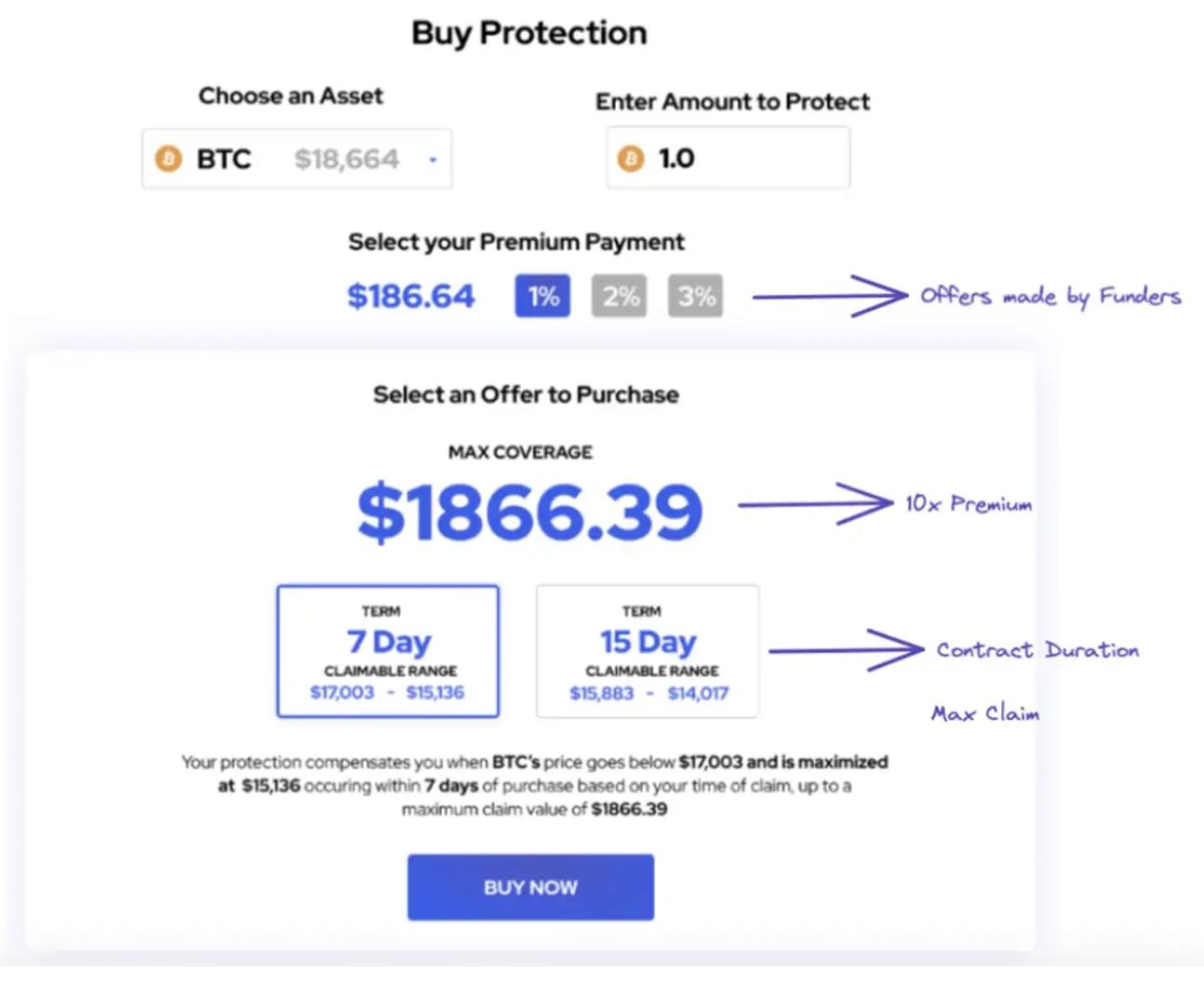Select the 1% premium option
1204x988 pixels.
[542, 297]
